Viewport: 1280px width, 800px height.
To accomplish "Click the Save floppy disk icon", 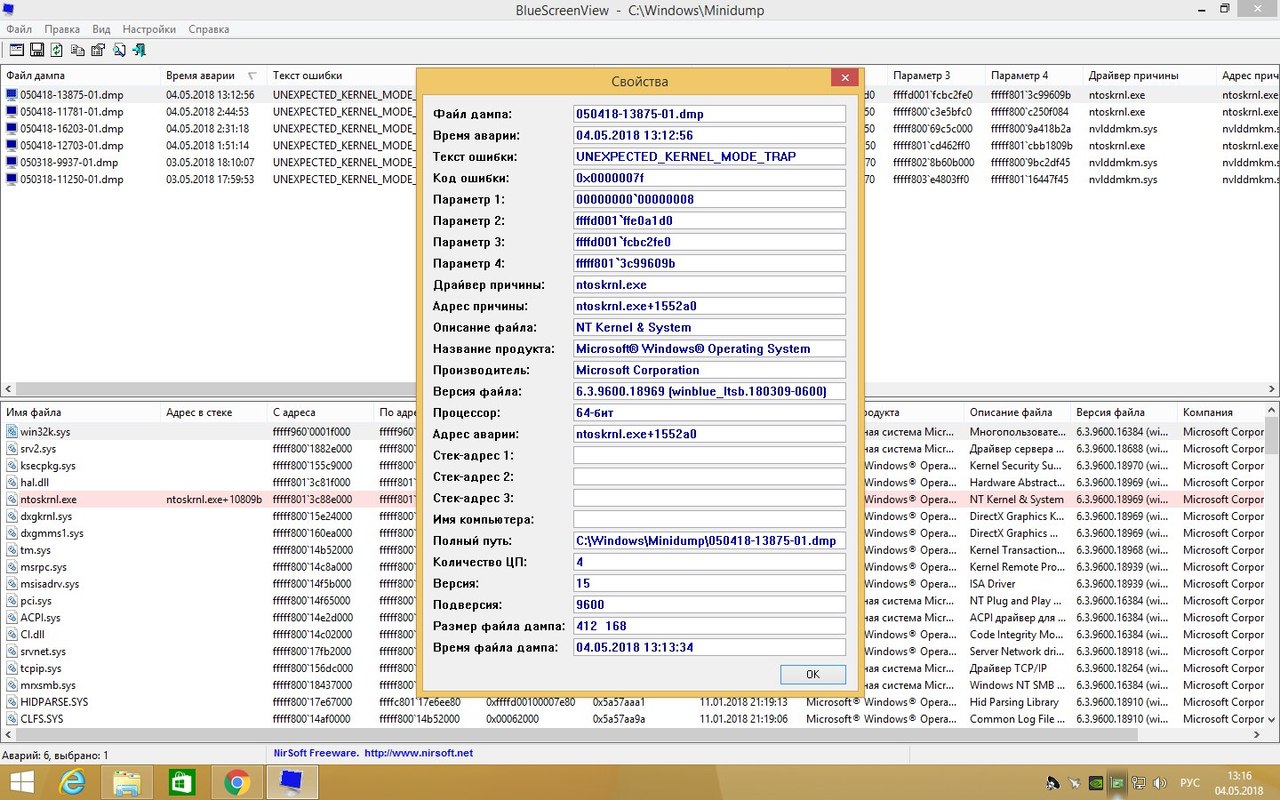I will tap(37, 50).
